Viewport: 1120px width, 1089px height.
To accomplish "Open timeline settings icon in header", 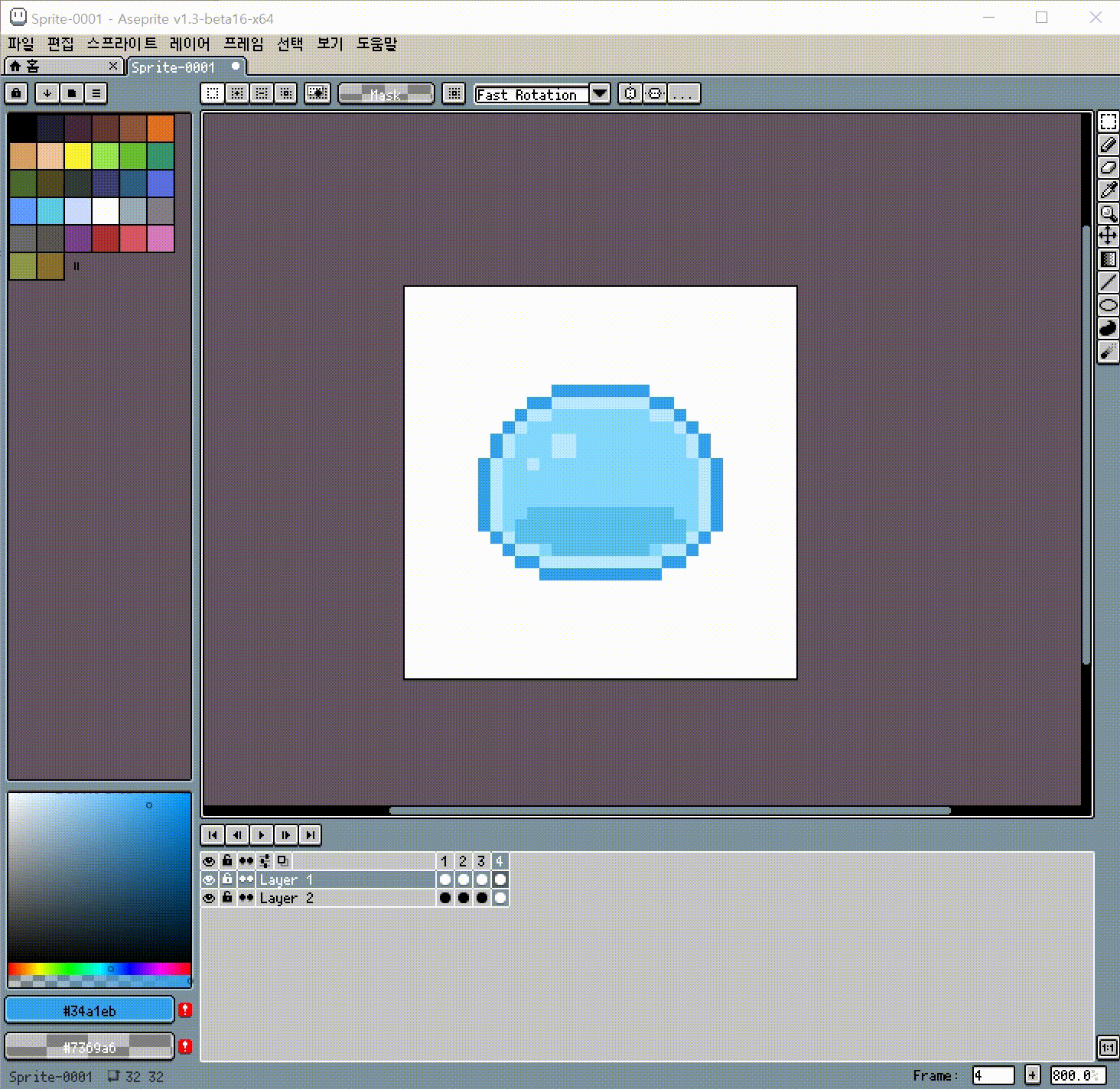I will click(x=265, y=861).
